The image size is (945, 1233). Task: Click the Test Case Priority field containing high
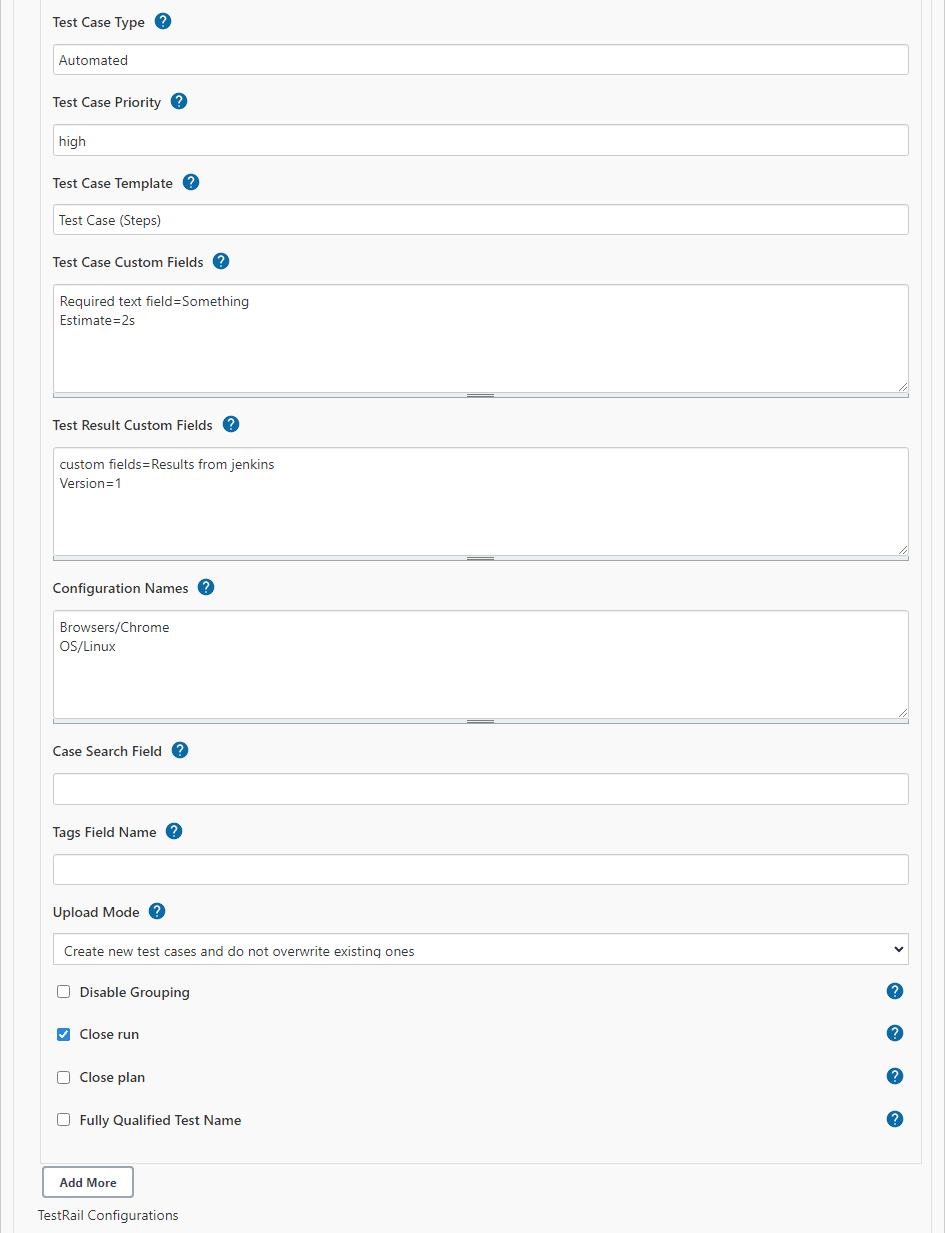[481, 140]
